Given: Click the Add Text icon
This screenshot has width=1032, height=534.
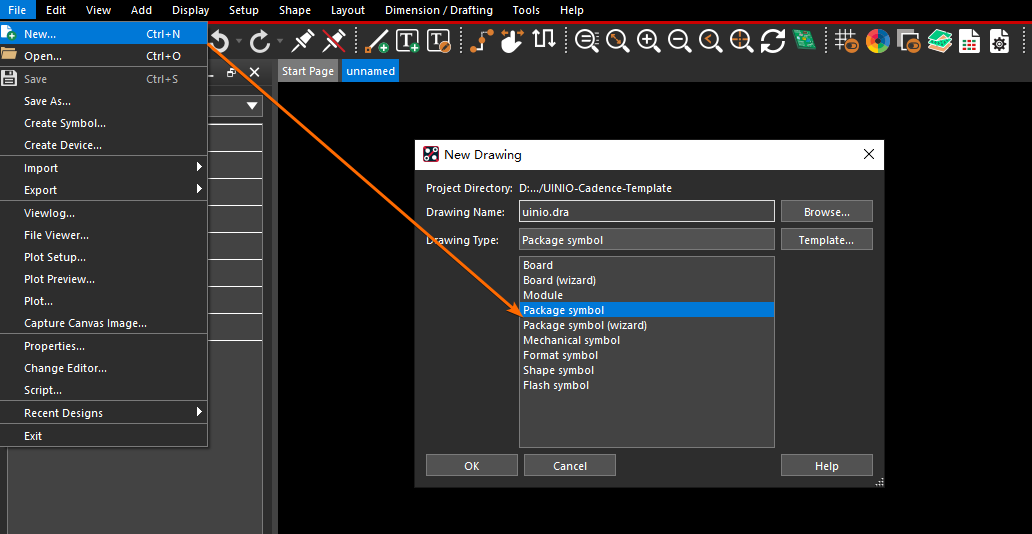Looking at the screenshot, I should click(x=408, y=41).
